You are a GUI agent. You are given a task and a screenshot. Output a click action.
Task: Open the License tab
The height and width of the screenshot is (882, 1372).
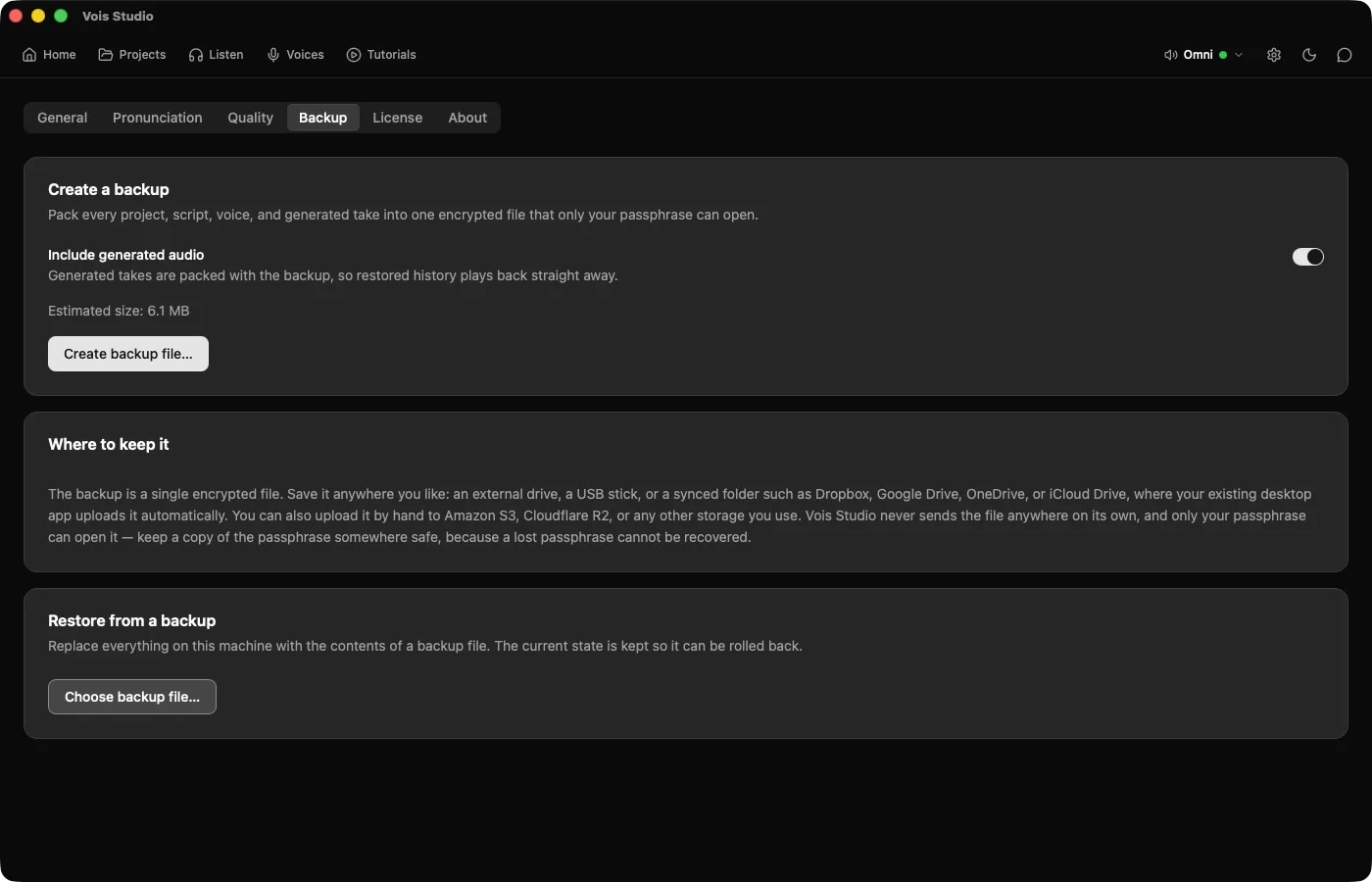pyautogui.click(x=398, y=118)
